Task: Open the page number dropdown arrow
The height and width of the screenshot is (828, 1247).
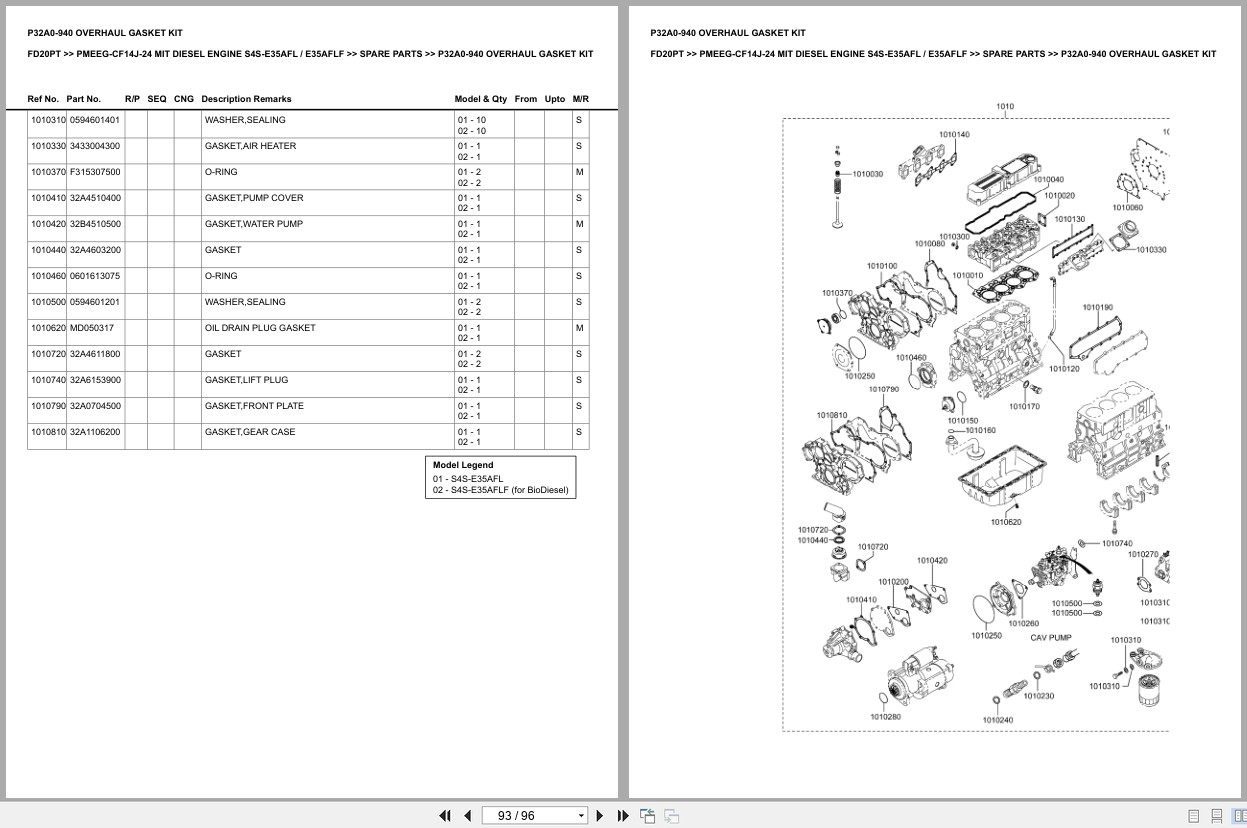Action: pyautogui.click(x=581, y=816)
